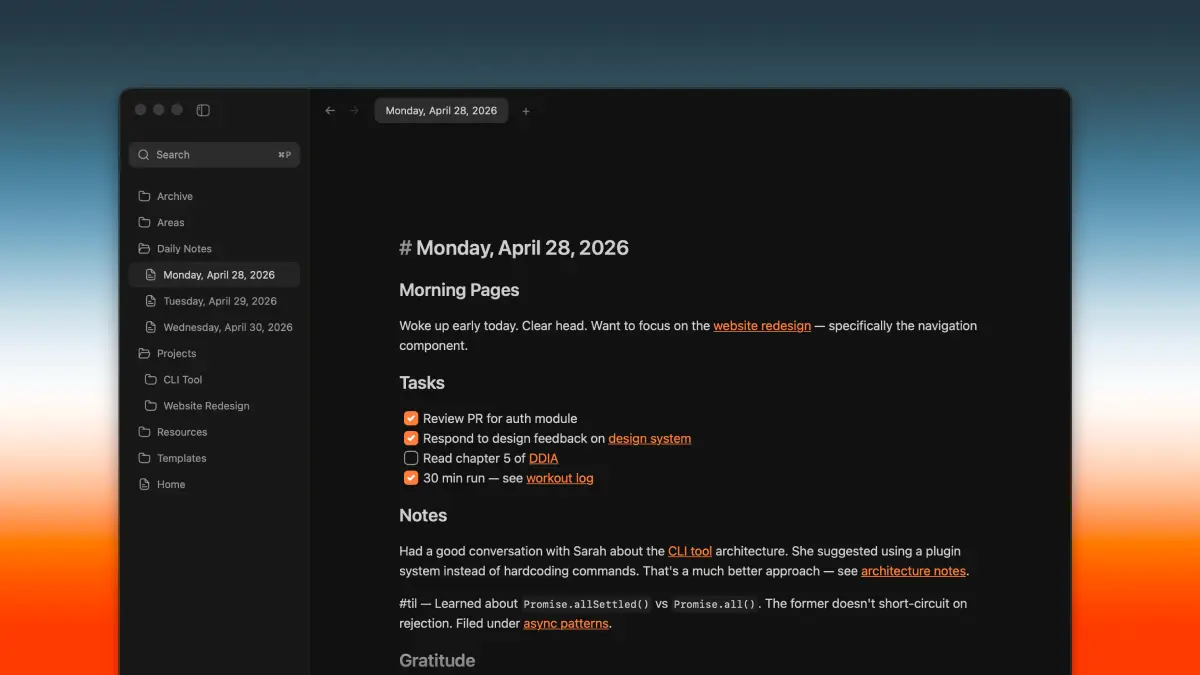Open the architecture notes link
Image resolution: width=1200 pixels, height=675 pixels.
pyautogui.click(x=913, y=571)
